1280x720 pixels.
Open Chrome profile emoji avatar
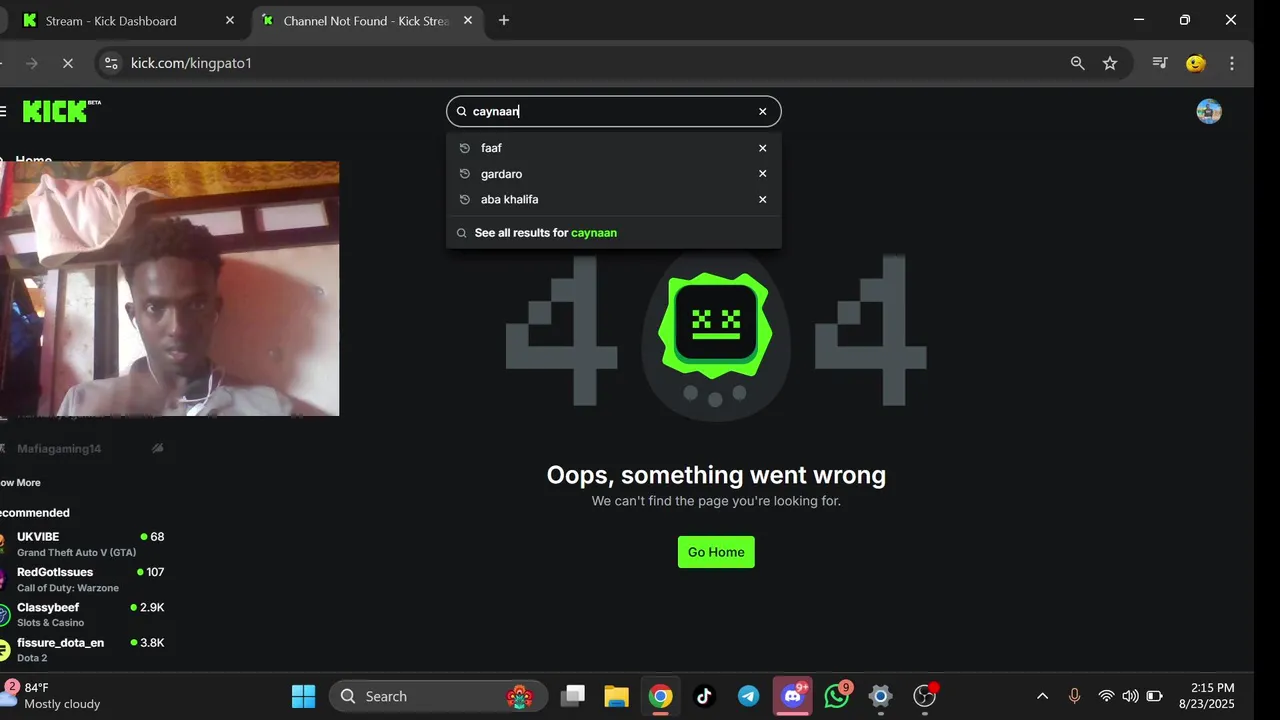1196,63
